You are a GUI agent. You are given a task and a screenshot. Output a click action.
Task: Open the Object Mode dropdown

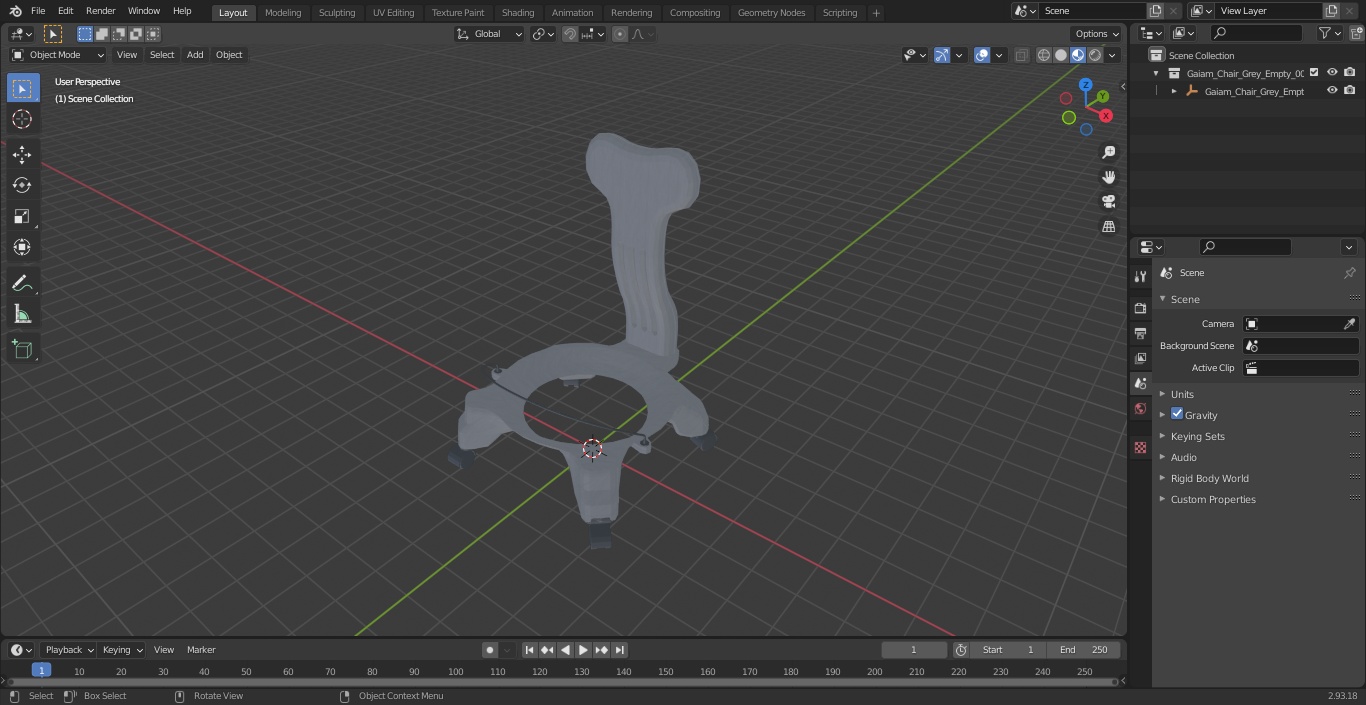coord(58,55)
